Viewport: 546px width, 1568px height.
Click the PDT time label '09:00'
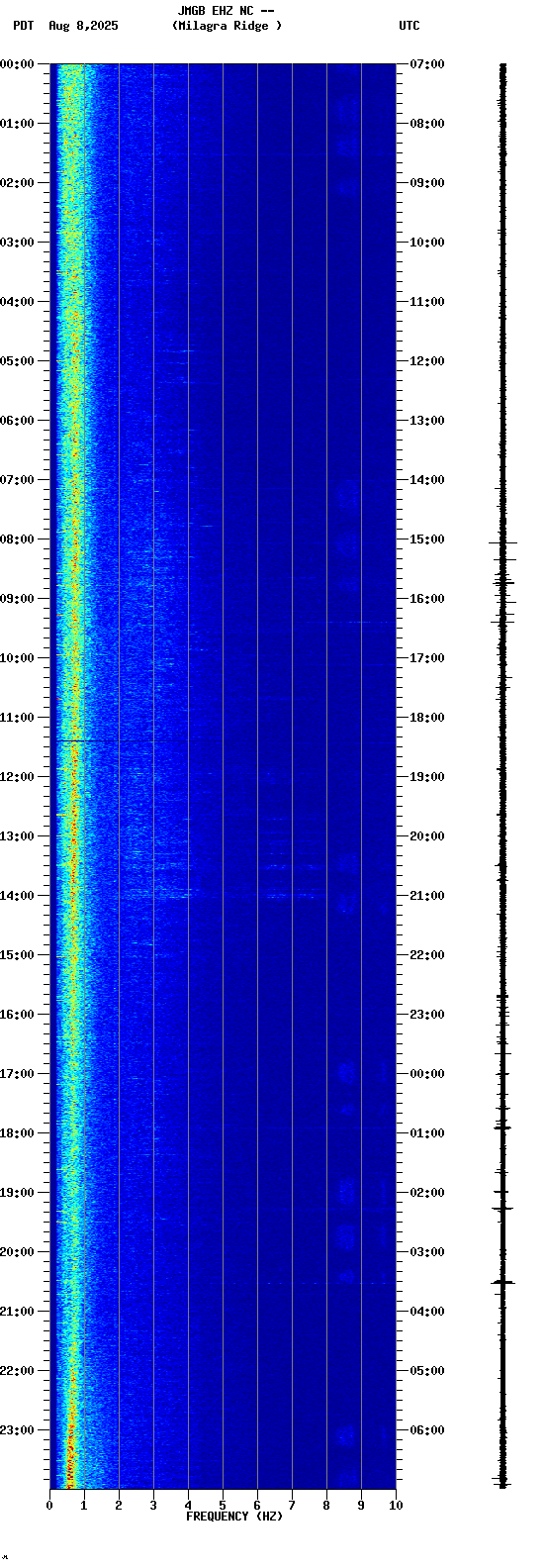click(x=17, y=599)
